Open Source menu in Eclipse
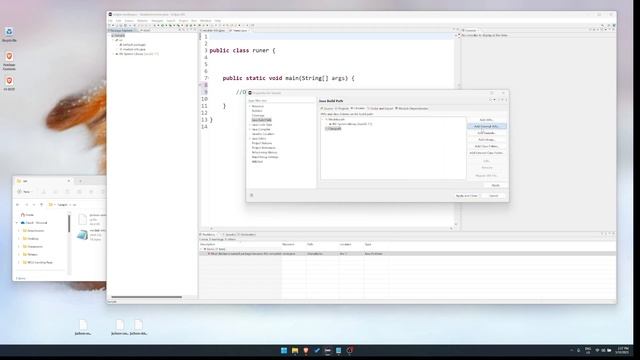 (129, 20)
